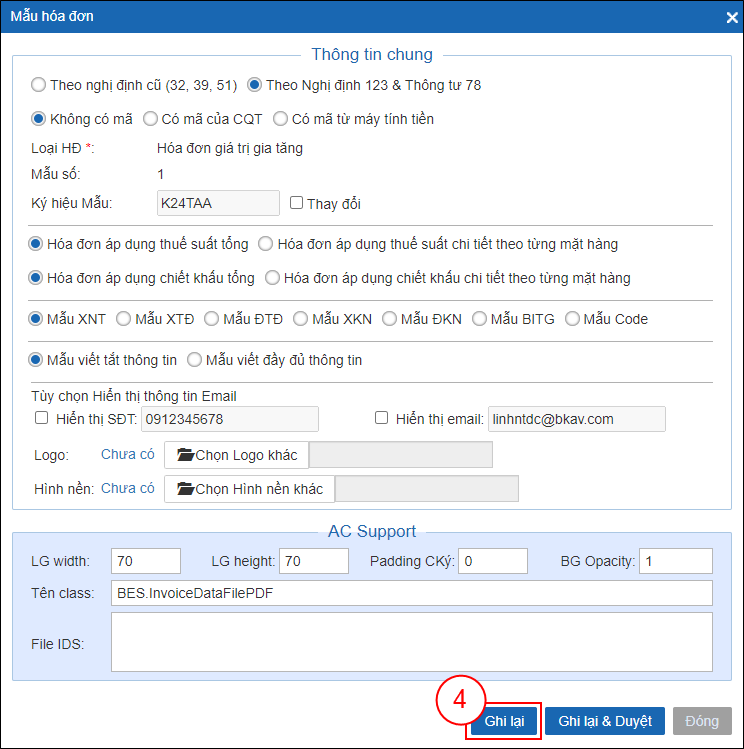
Task: Enable Hiển thị email checkbox
Action: point(382,418)
